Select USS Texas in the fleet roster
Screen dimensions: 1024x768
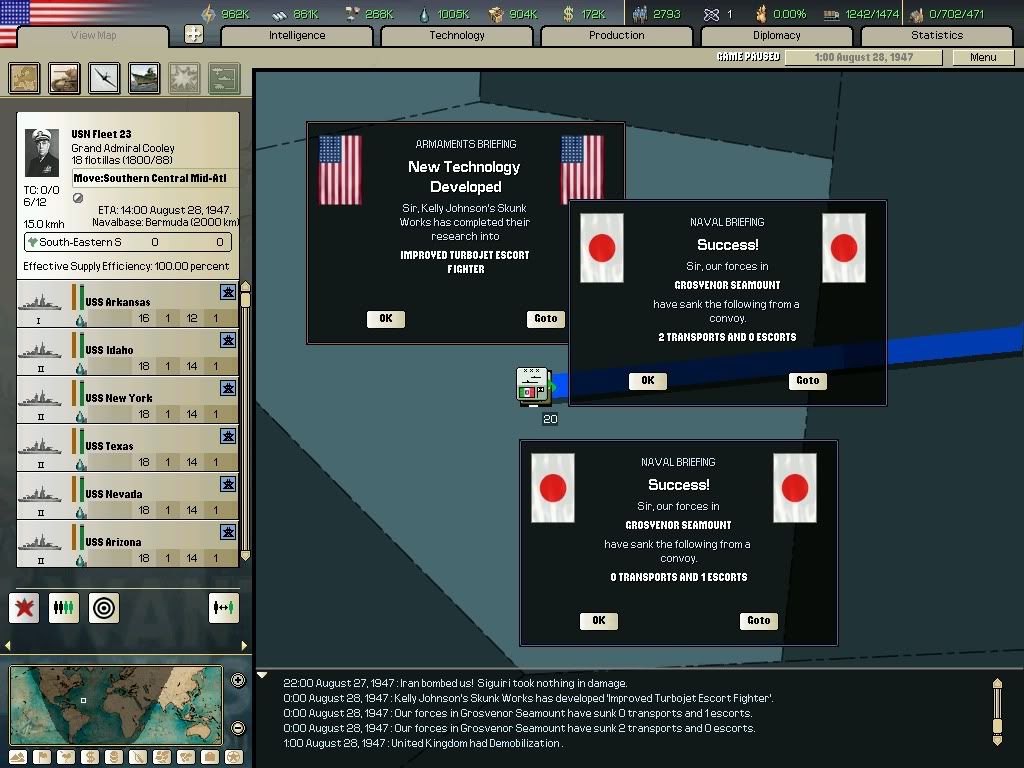coord(110,445)
